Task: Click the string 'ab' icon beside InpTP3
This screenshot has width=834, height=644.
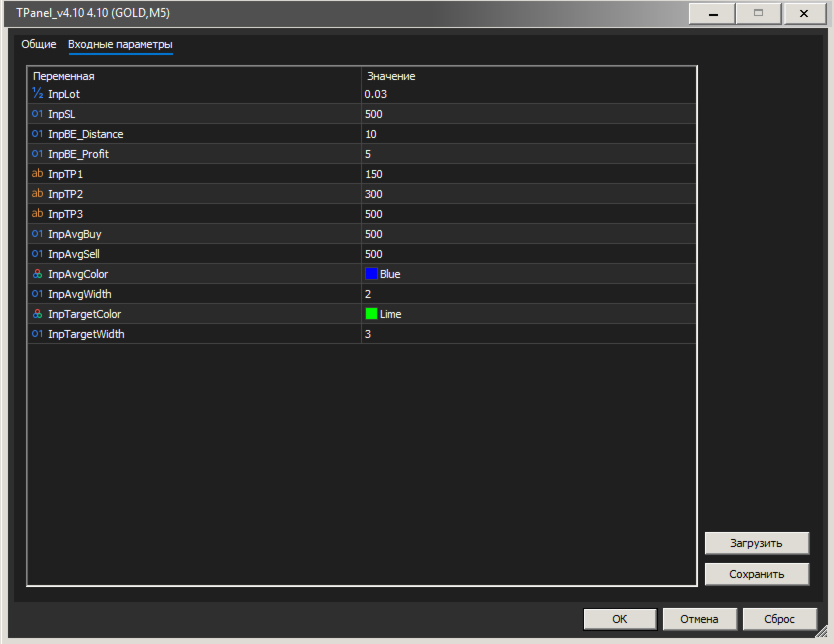Action: coord(37,214)
